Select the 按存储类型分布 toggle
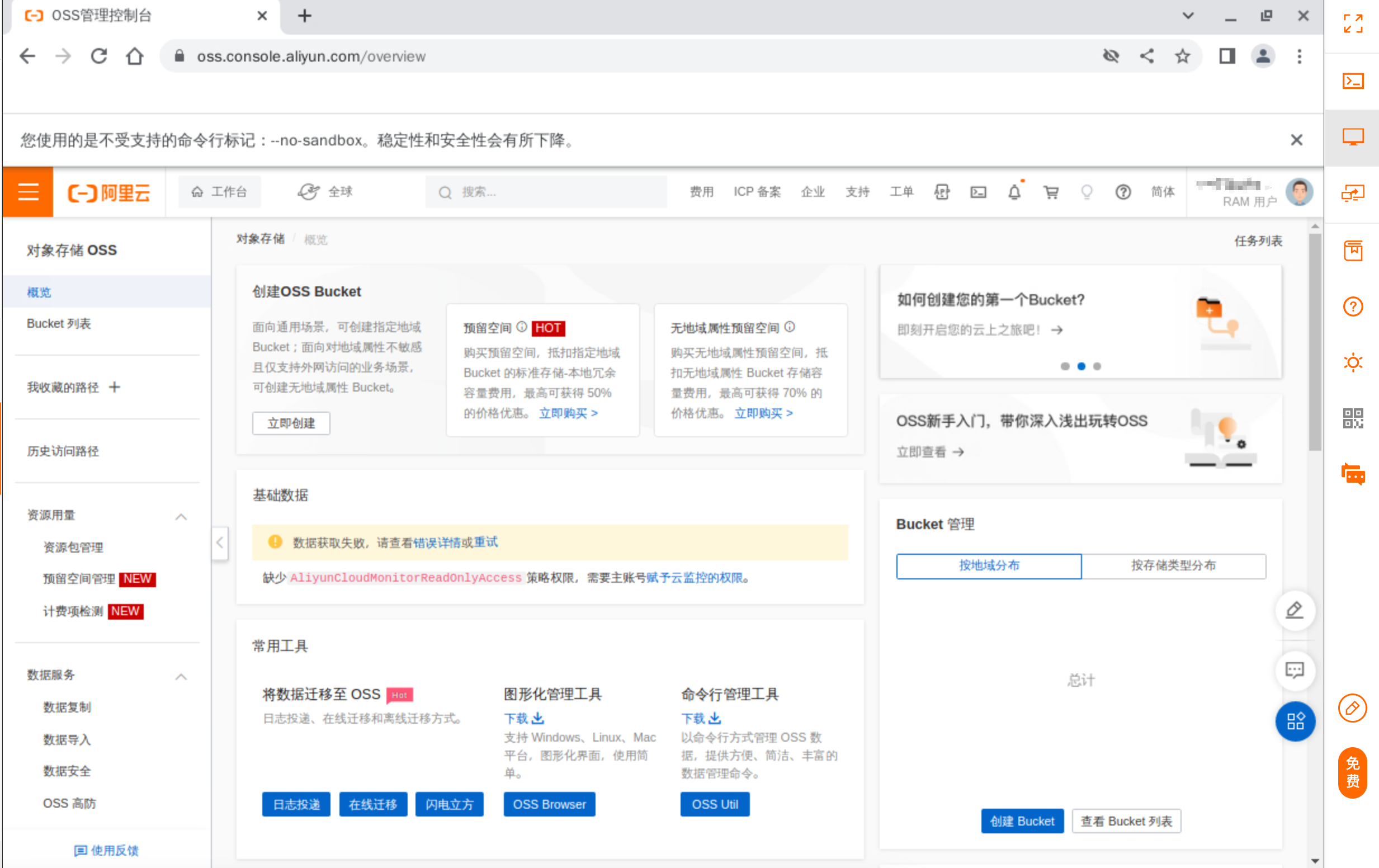1379x868 pixels. 1173,565
